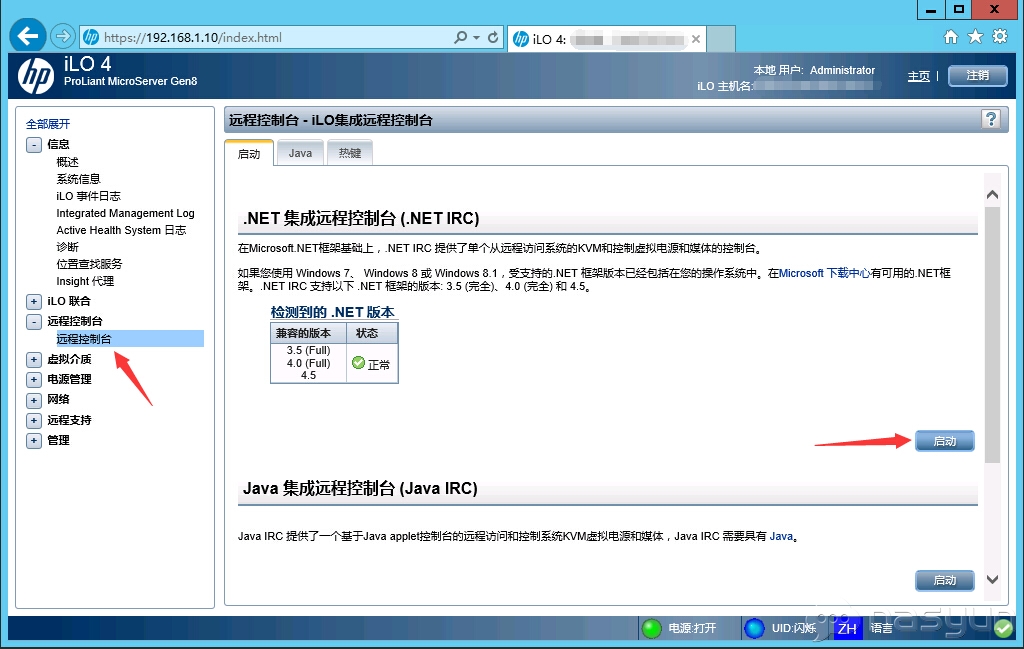The image size is (1024, 649).
Task: Open Active Health System 日志
Action: click(x=121, y=230)
